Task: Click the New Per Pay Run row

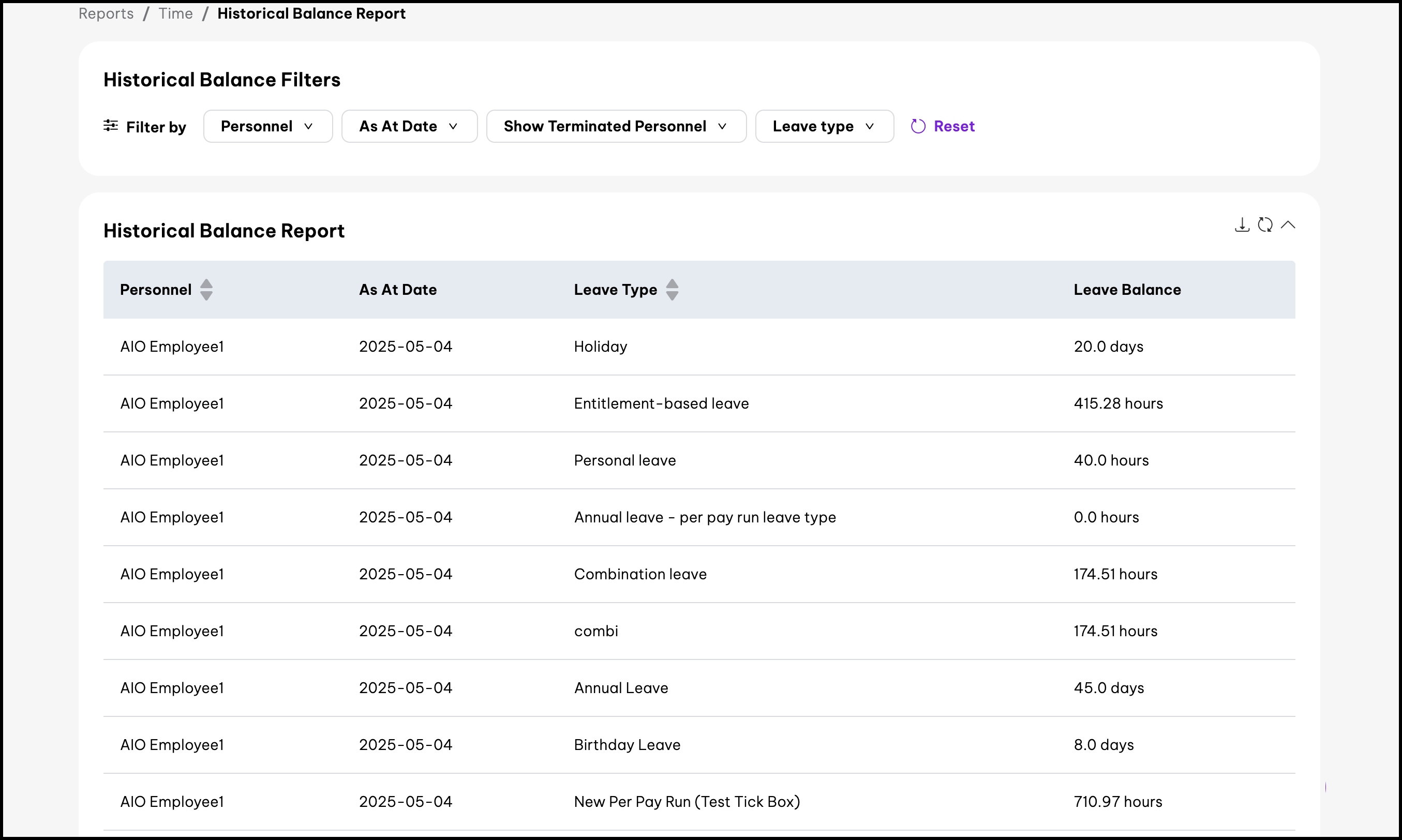Action: [x=687, y=802]
